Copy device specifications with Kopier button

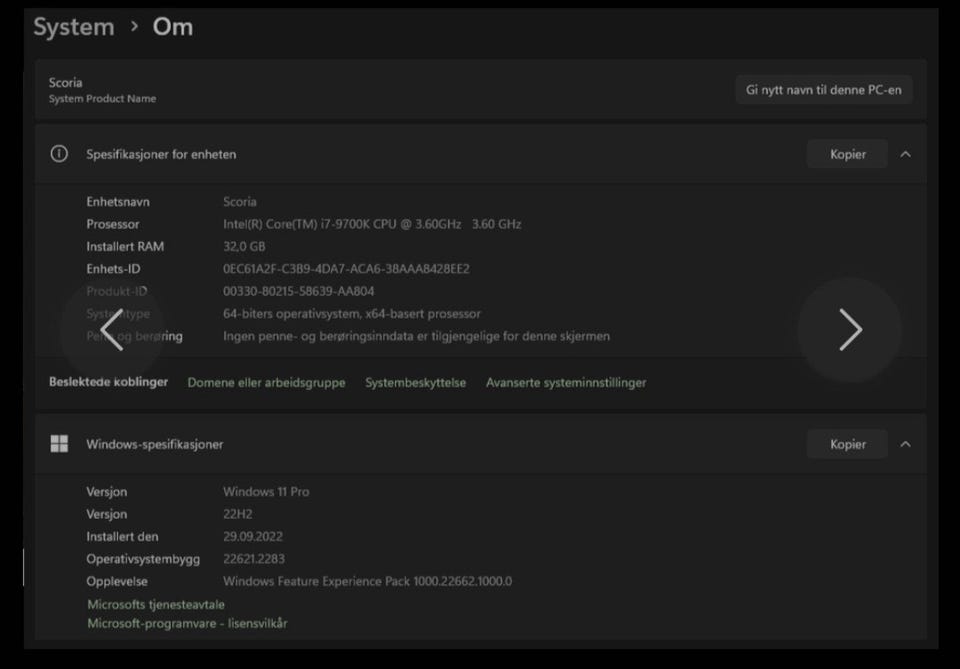847,154
